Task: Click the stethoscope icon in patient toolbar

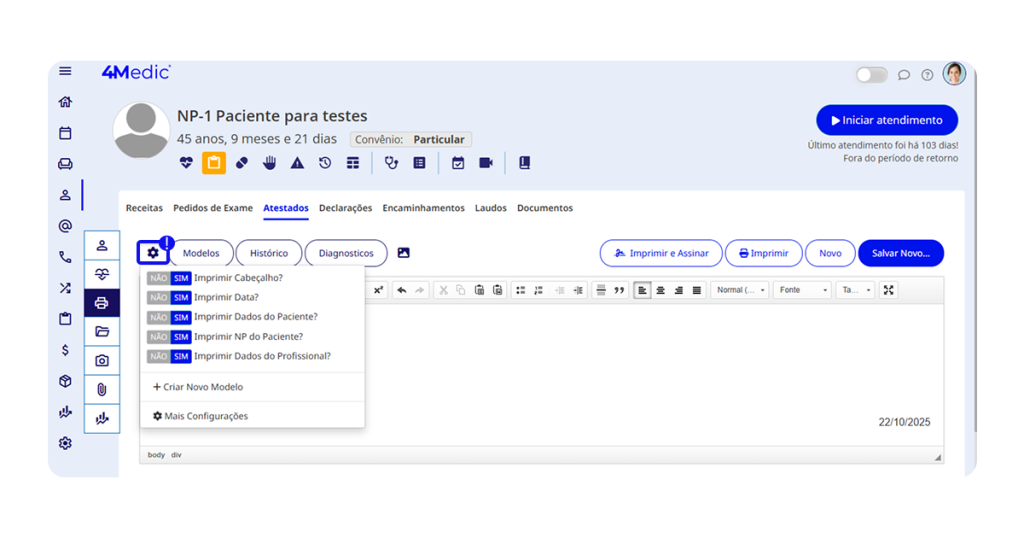Action: coord(391,163)
